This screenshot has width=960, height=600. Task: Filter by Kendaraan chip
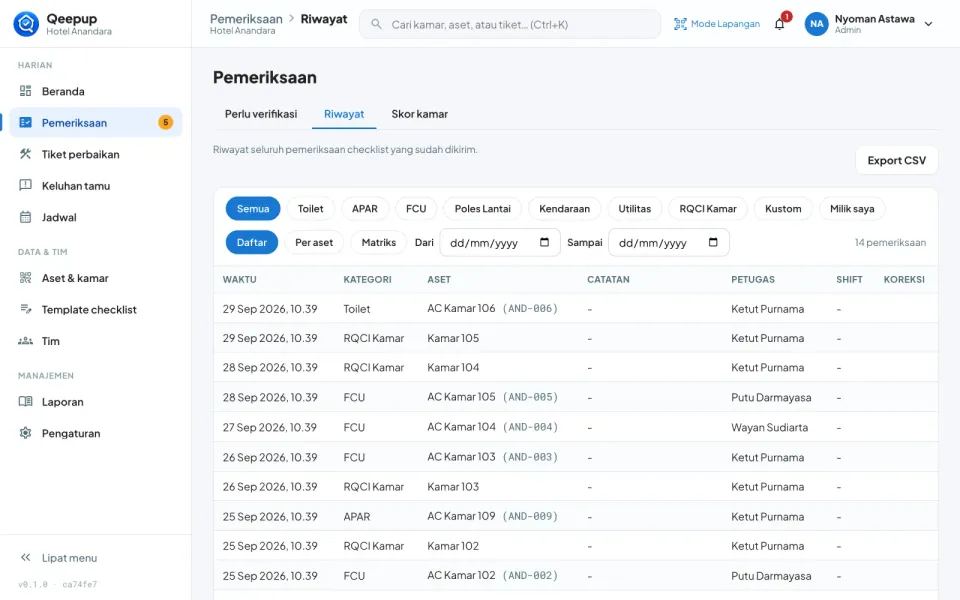(564, 209)
